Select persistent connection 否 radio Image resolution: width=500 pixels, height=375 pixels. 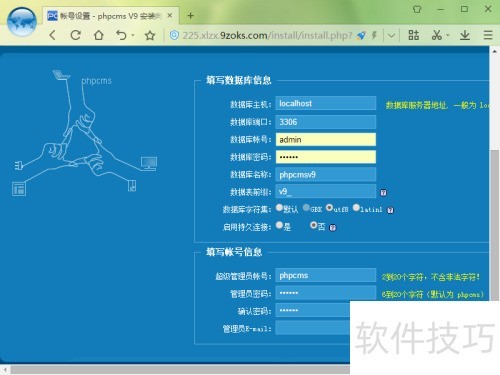pos(313,225)
